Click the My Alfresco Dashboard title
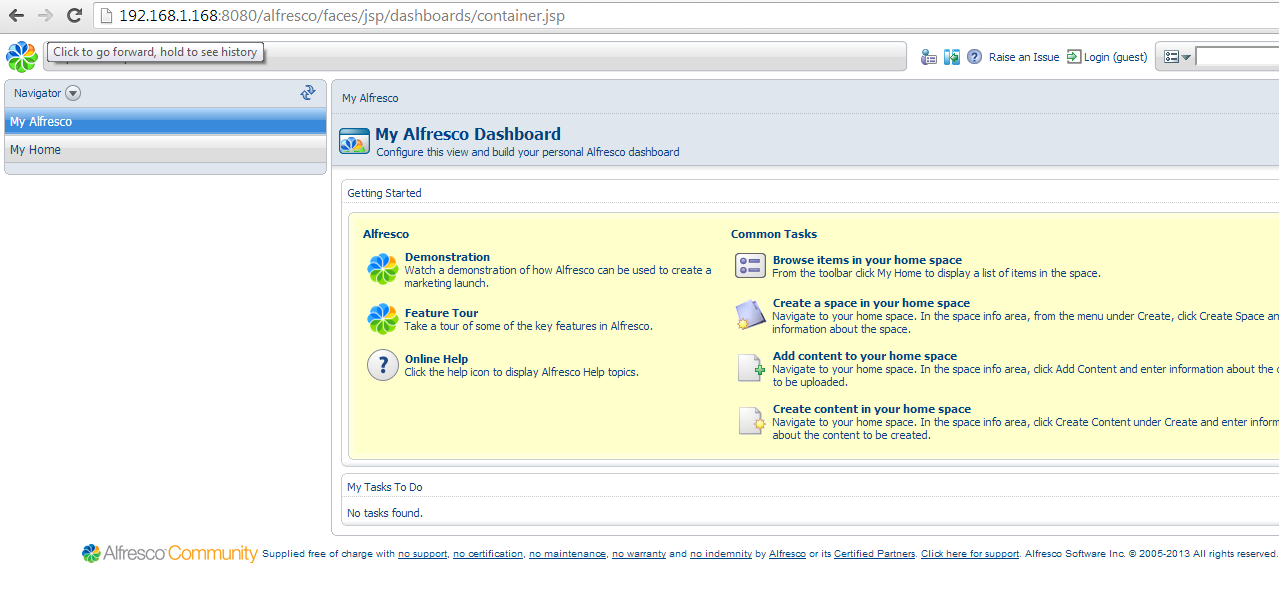 click(x=468, y=134)
